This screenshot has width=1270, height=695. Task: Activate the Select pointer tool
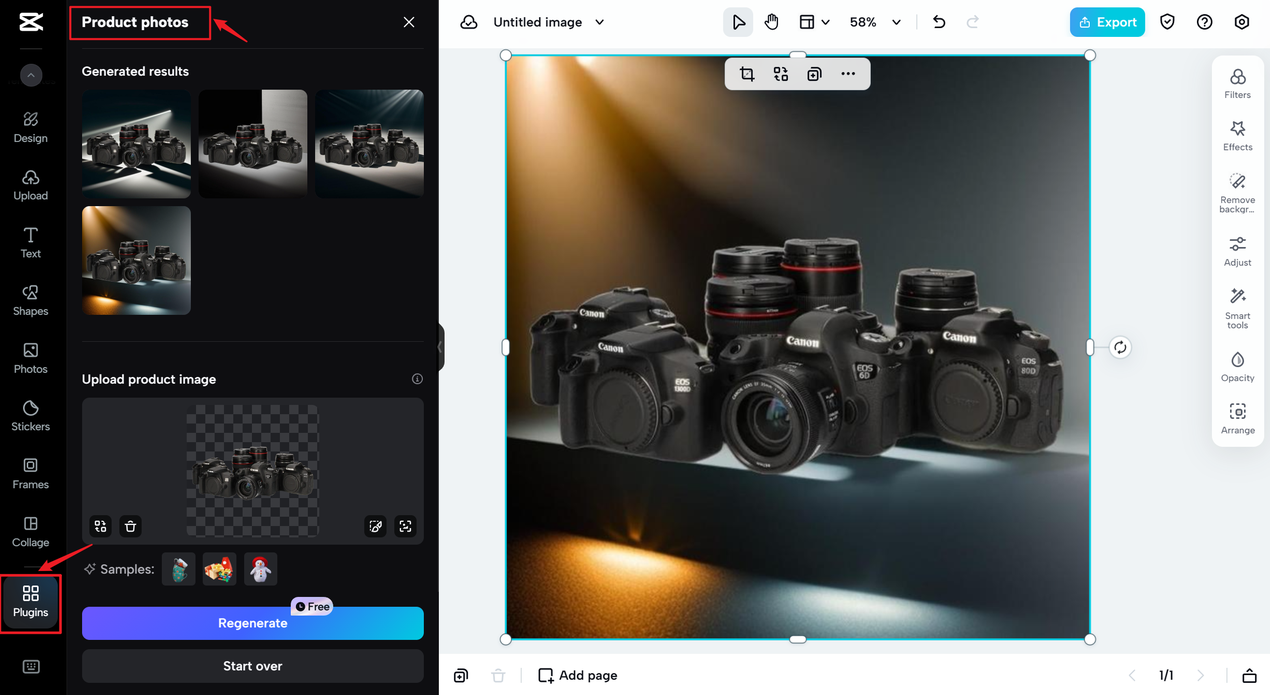pyautogui.click(x=738, y=22)
